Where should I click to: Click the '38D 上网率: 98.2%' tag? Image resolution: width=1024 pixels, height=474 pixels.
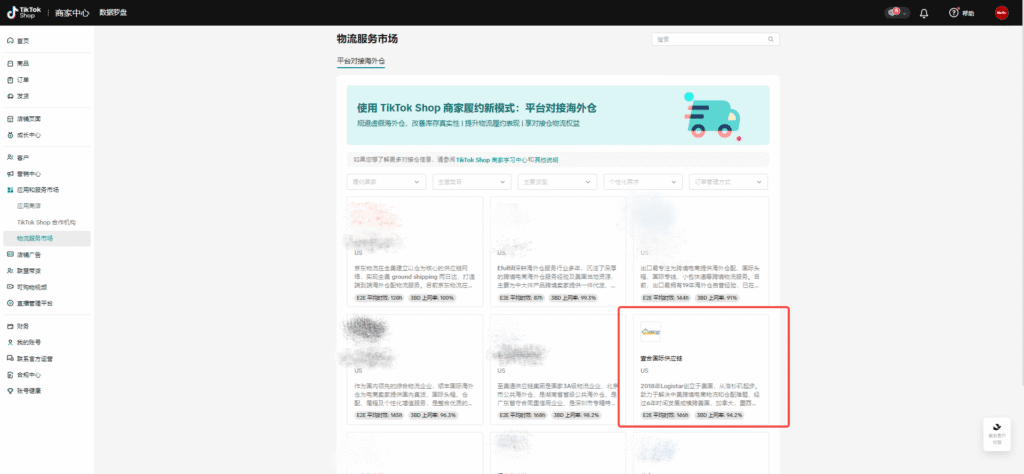(575, 415)
